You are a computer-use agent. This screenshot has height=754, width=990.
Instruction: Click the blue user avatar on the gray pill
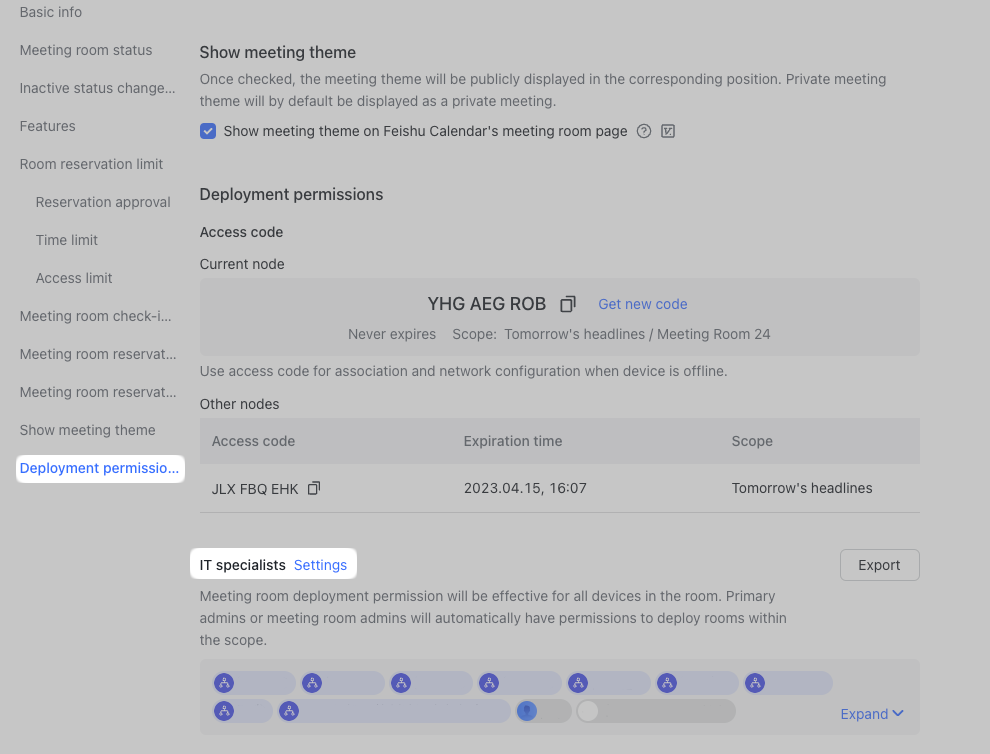[527, 711]
